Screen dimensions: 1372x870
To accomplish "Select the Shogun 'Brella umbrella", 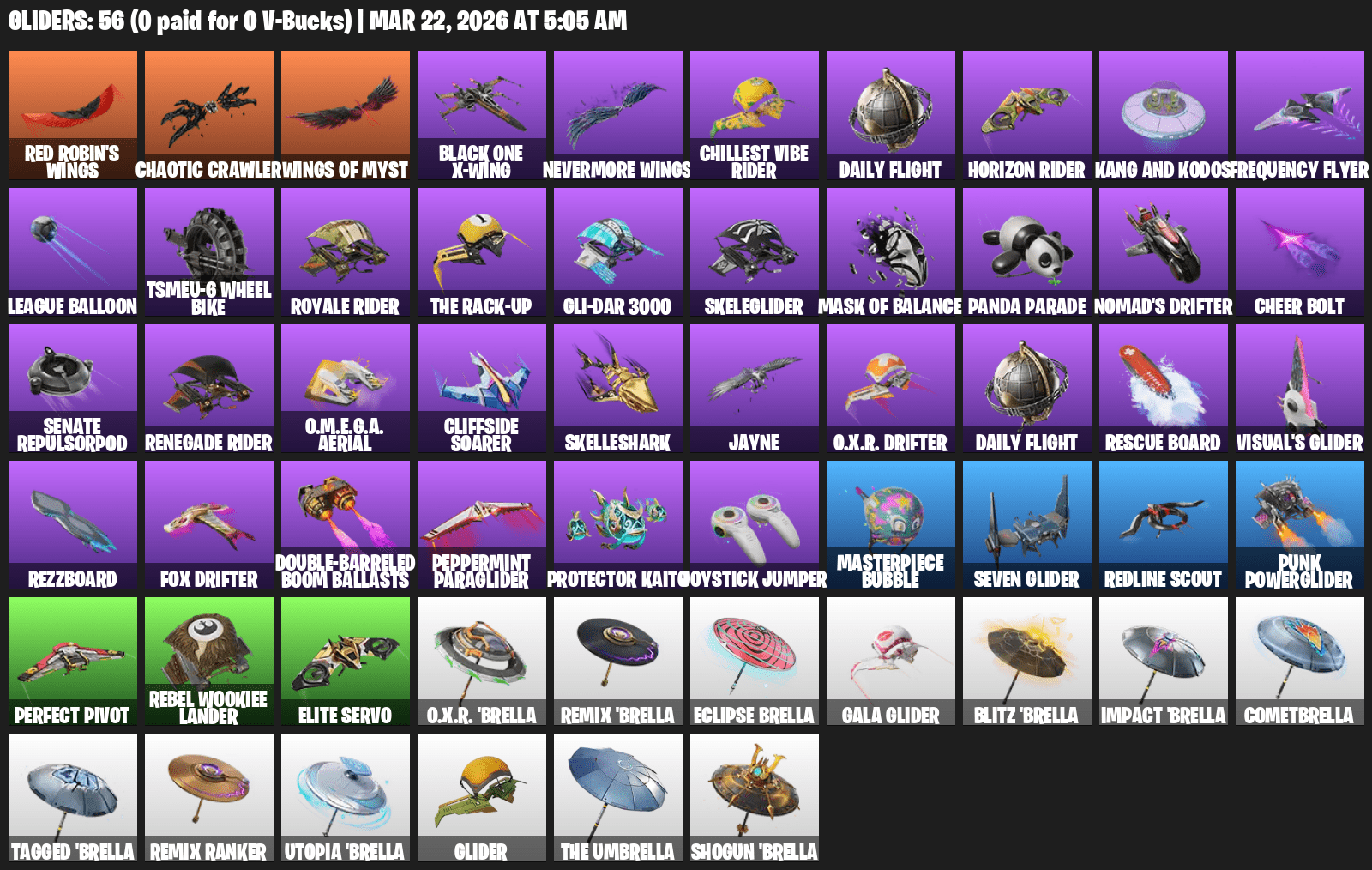I will click(x=755, y=798).
